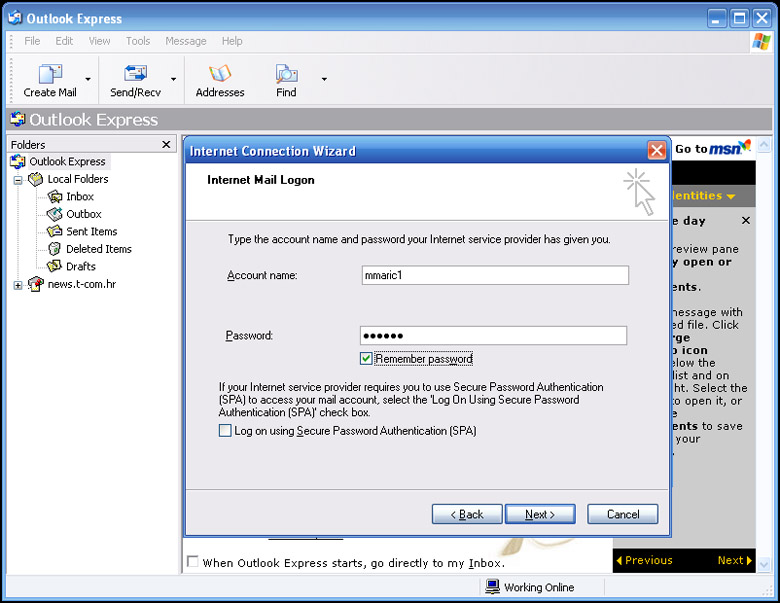Click the Local Folders icon
This screenshot has height=603, width=780.
pyautogui.click(x=36, y=179)
